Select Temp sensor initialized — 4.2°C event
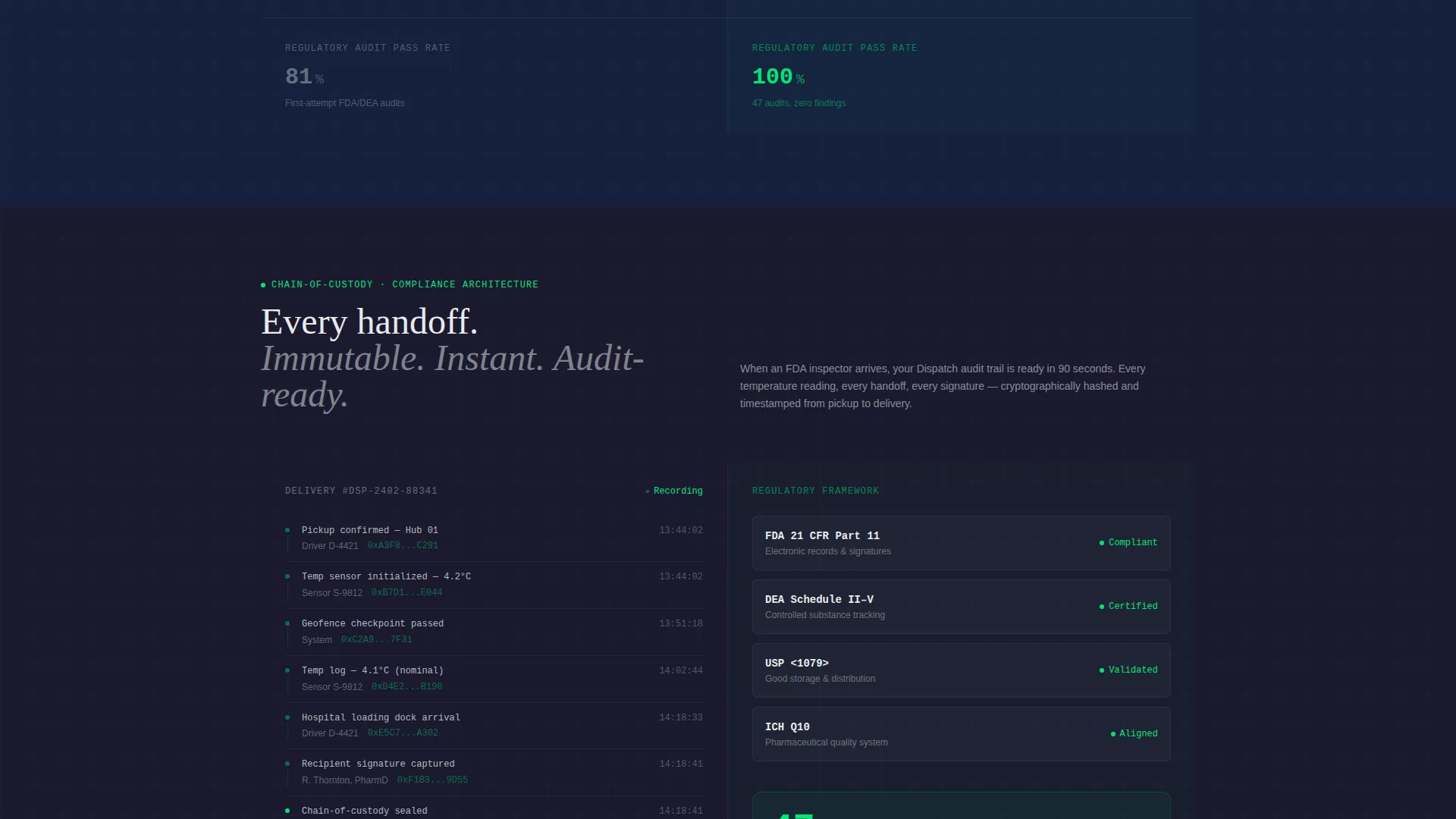Image resolution: width=1456 pixels, height=819 pixels. click(x=494, y=585)
